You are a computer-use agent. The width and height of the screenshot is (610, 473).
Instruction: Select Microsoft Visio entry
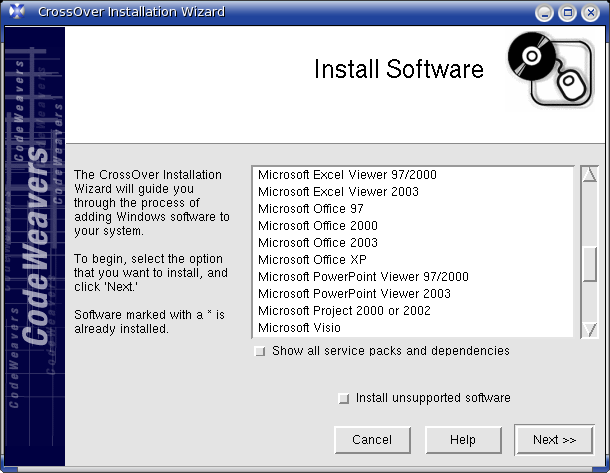(413, 328)
